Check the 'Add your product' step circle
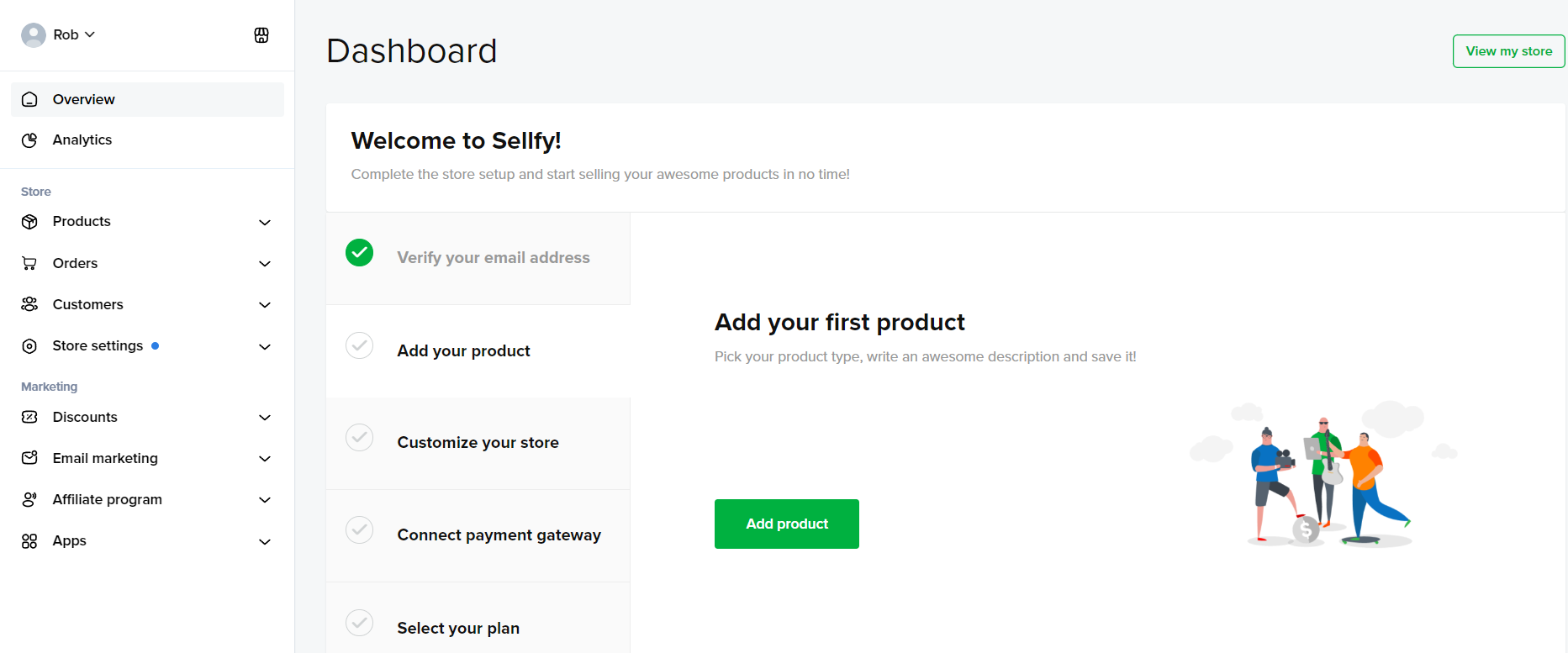 359,345
